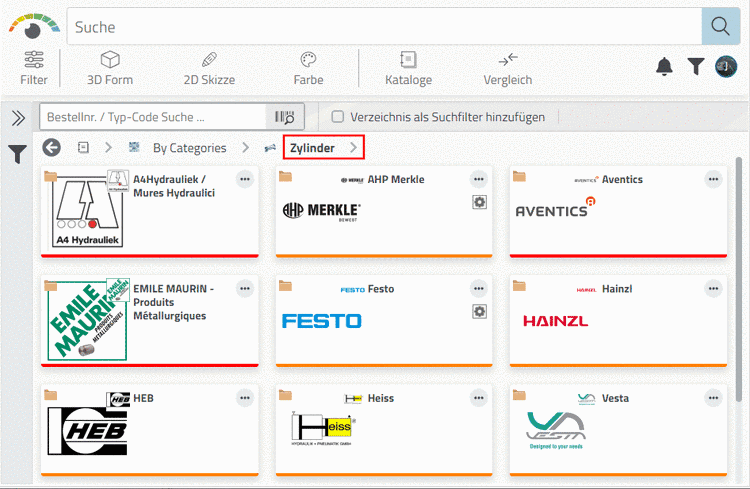This screenshot has height=489, width=750.
Task: Start the Vergleich comparison tool
Action: [507, 68]
